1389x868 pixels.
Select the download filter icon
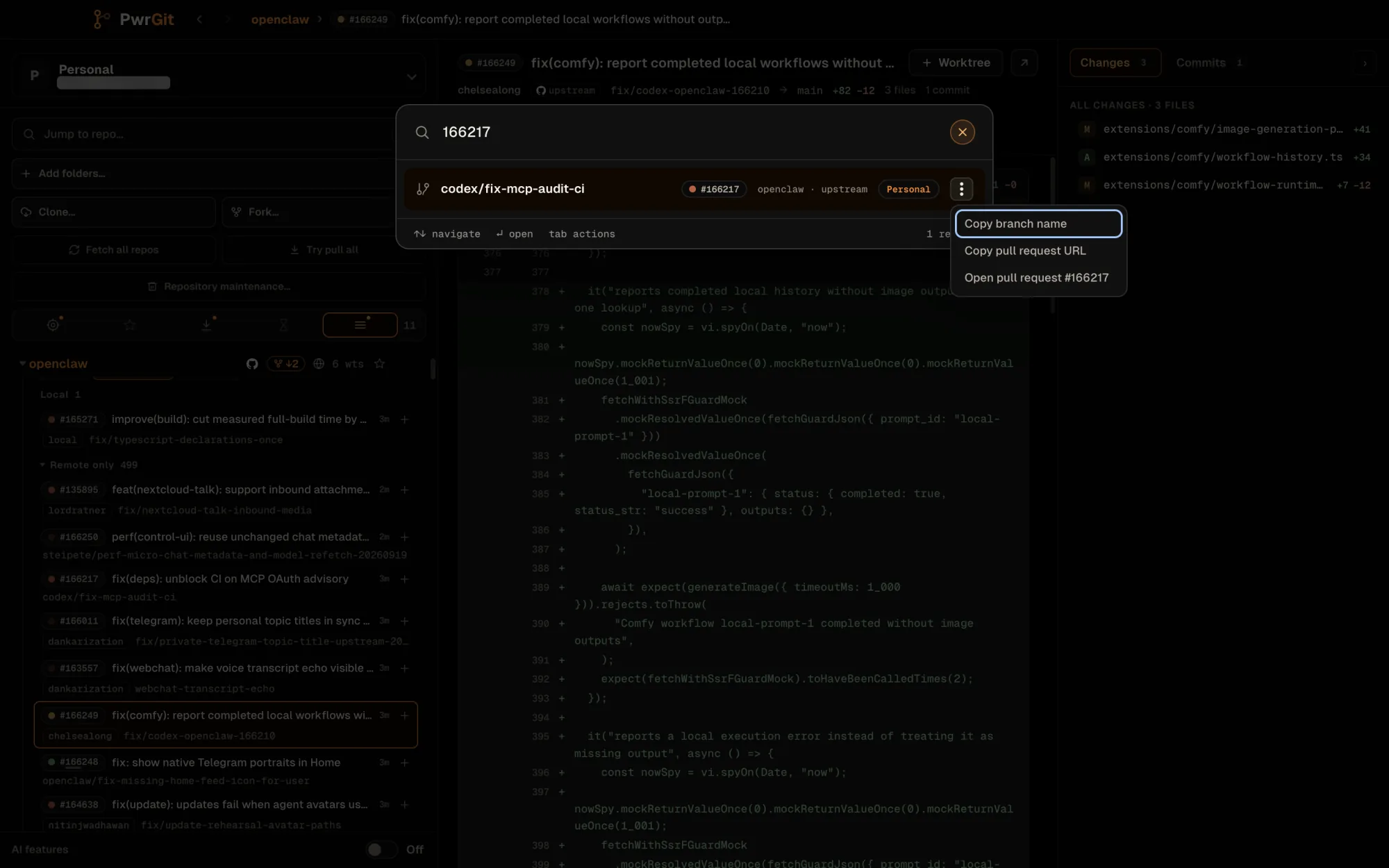[206, 324]
